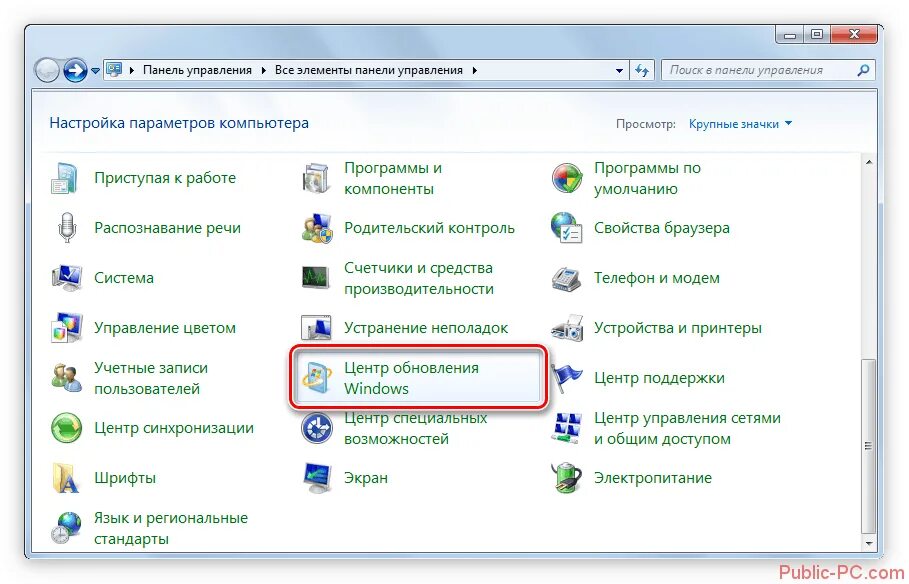The width and height of the screenshot is (909, 584).
Task: Open the browser properties globe icon
Action: [566, 228]
